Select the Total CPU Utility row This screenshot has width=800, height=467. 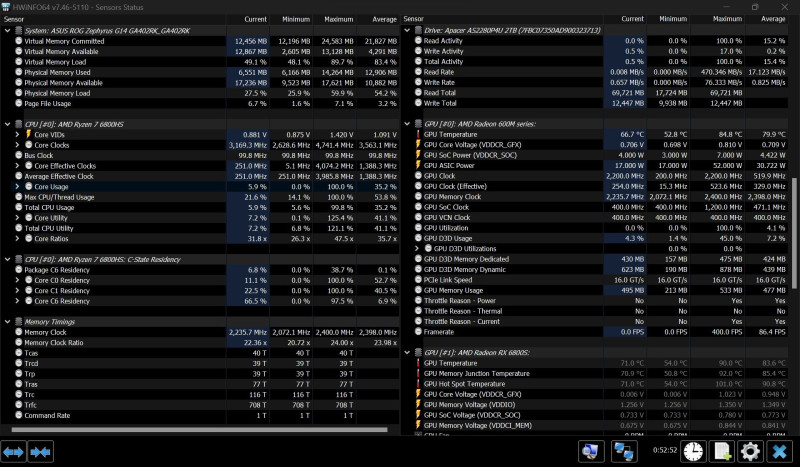coord(199,228)
